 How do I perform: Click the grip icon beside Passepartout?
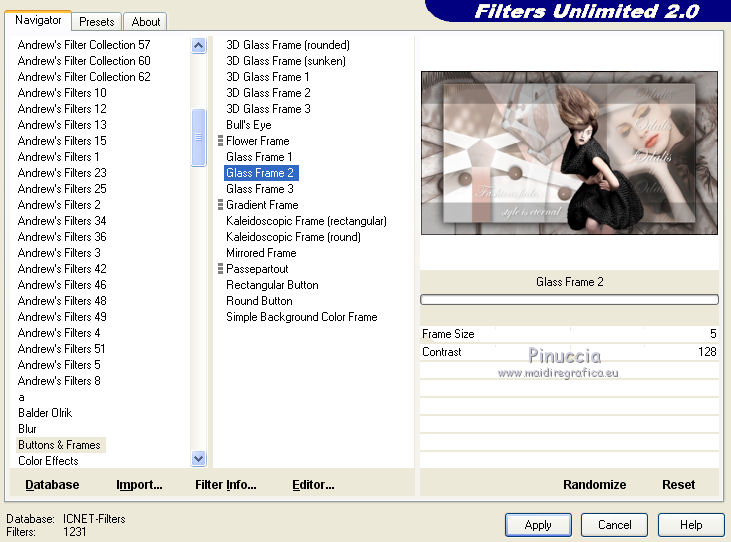point(221,268)
